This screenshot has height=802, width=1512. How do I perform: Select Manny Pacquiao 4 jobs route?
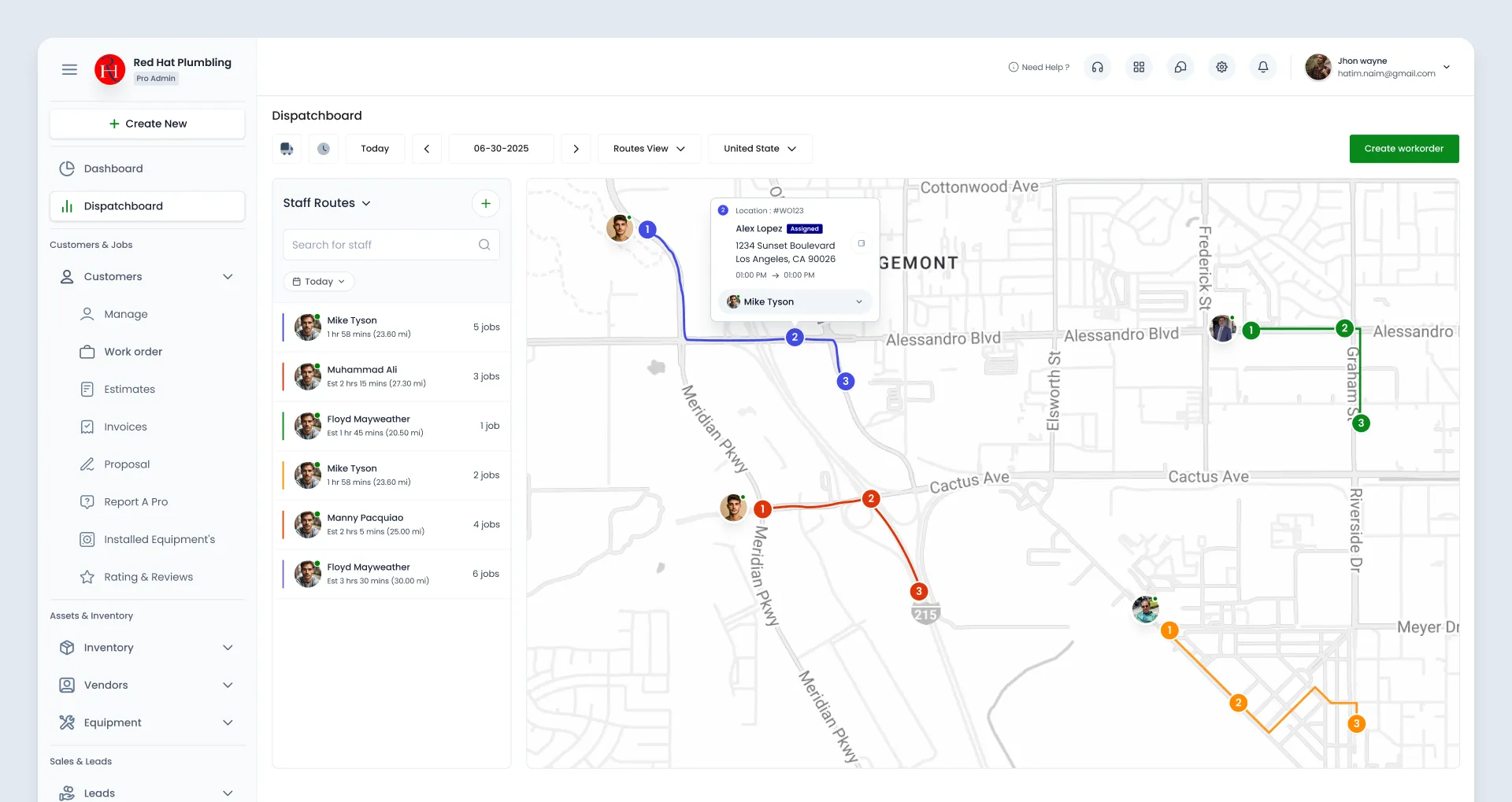tap(391, 524)
